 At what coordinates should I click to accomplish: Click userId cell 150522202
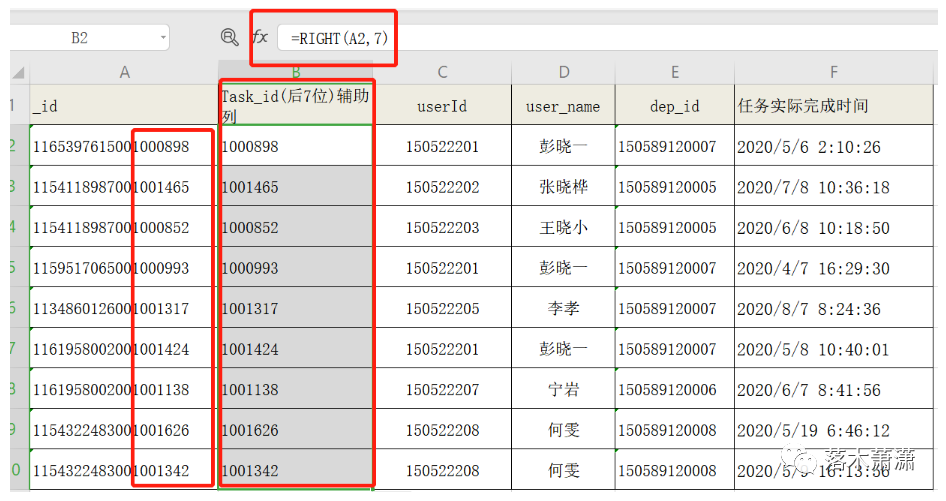point(442,187)
